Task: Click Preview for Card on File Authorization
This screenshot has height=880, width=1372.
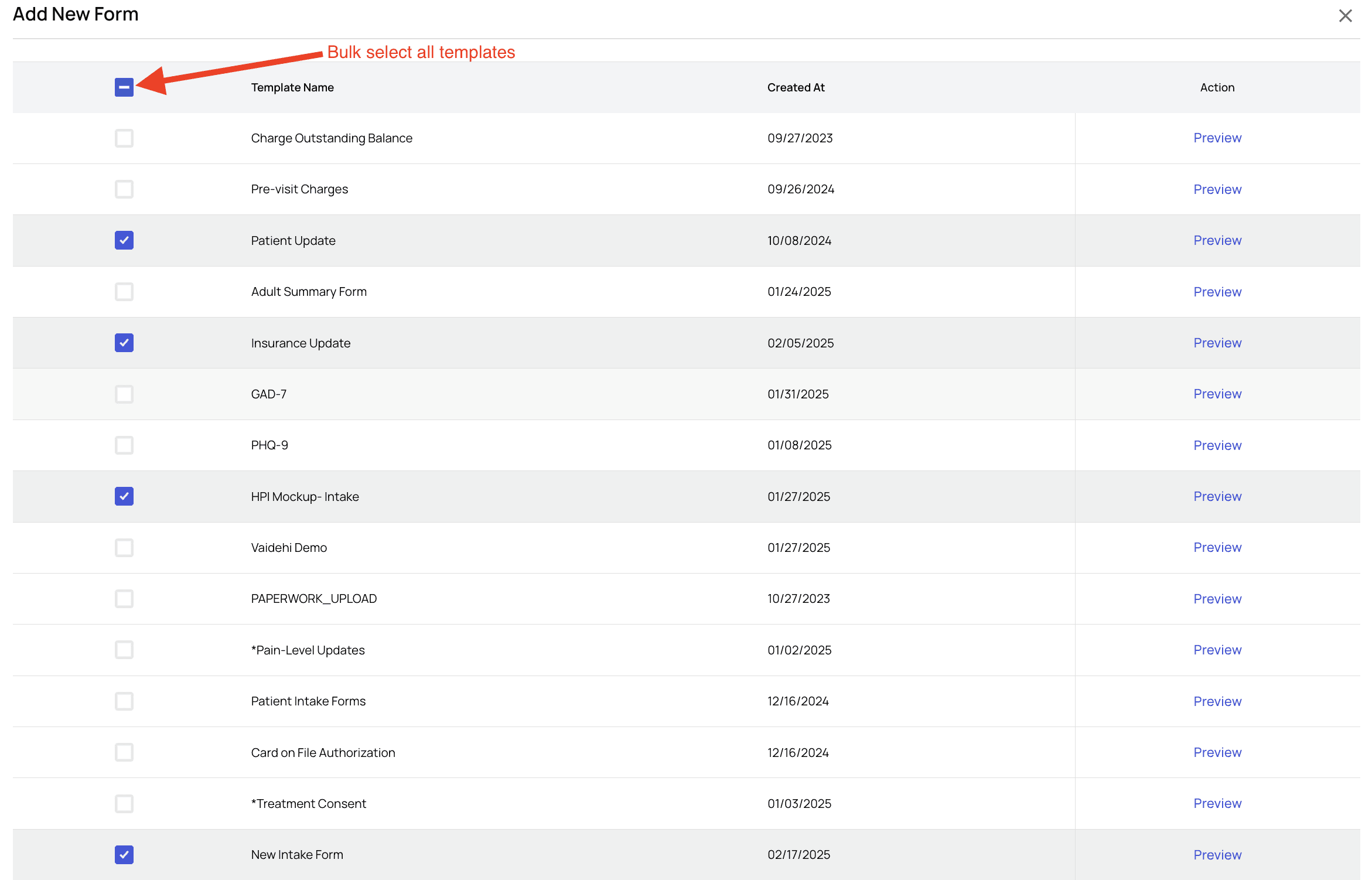Action: (1217, 752)
